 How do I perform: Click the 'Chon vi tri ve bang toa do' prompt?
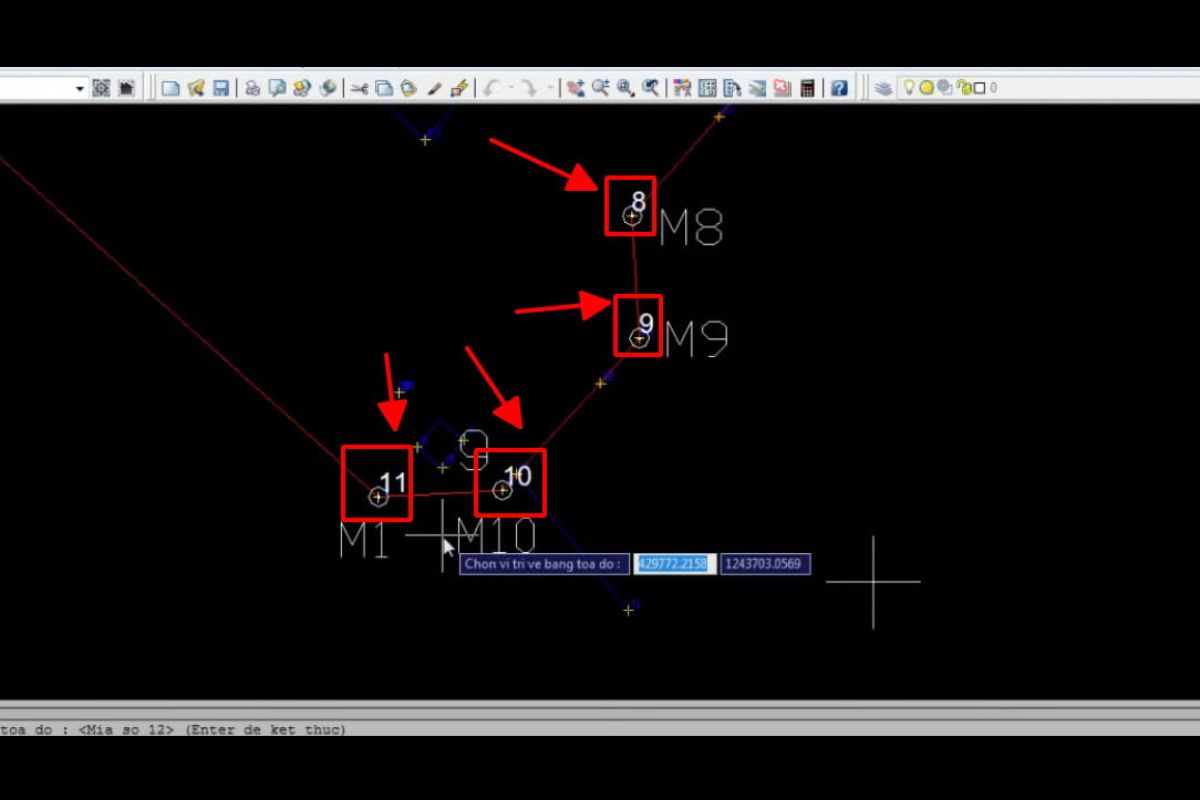tap(544, 564)
